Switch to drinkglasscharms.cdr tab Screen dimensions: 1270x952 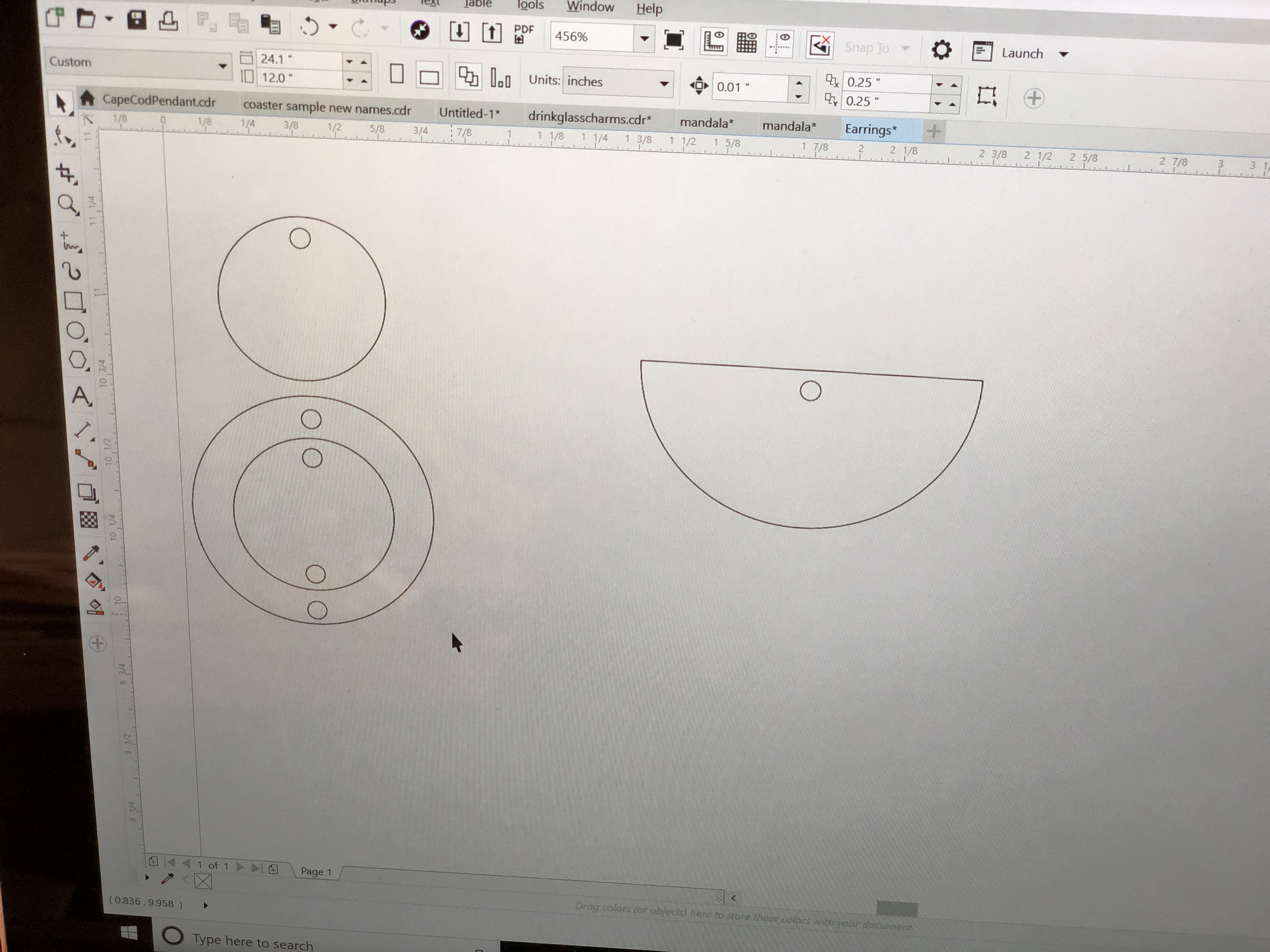click(x=590, y=118)
